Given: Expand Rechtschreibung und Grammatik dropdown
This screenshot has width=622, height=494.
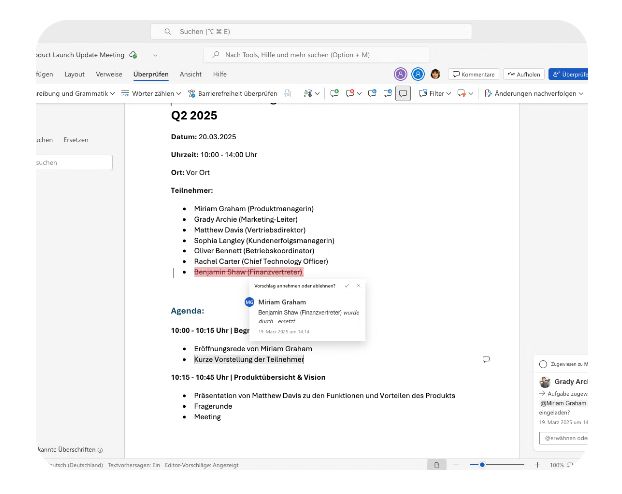Looking at the screenshot, I should pos(113,94).
